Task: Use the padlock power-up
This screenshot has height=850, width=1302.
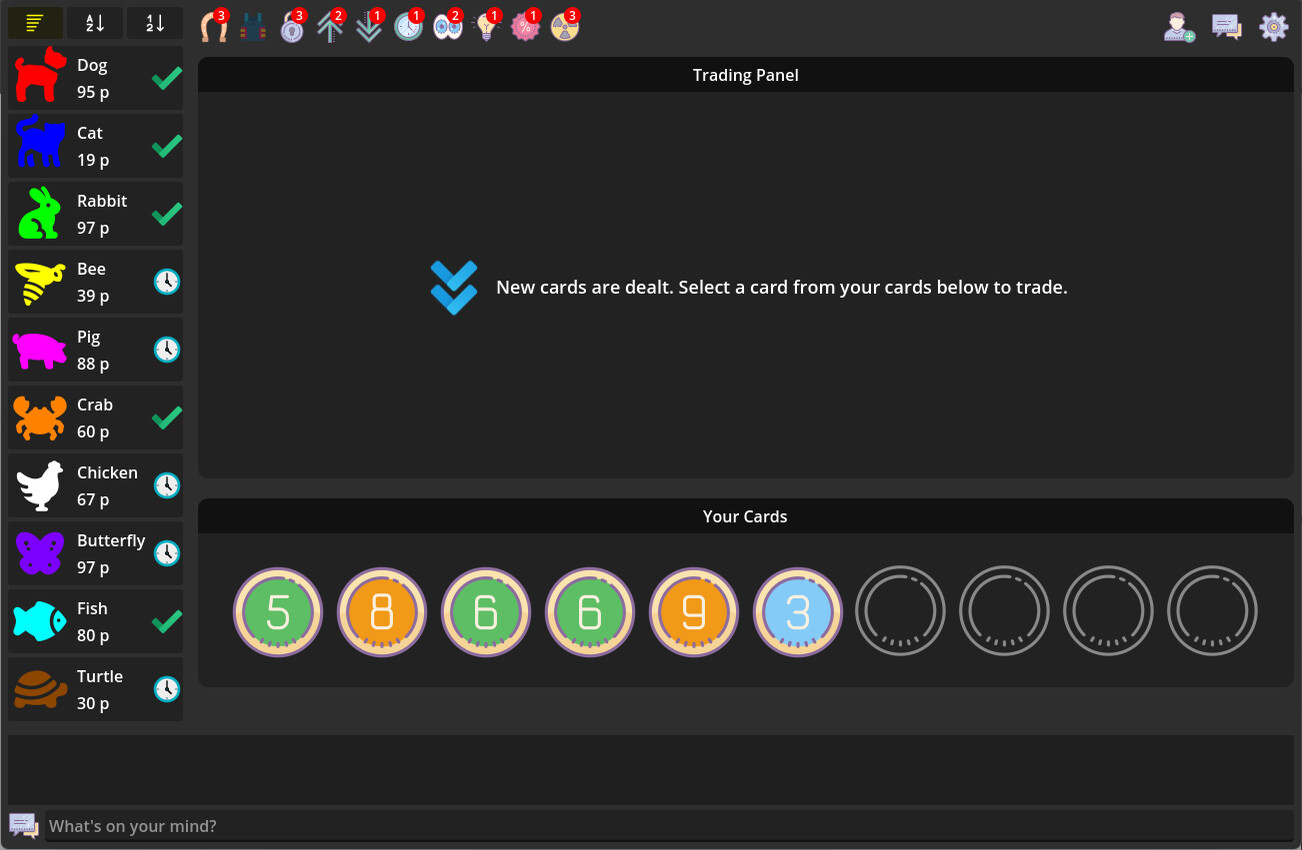Action: [x=291, y=27]
